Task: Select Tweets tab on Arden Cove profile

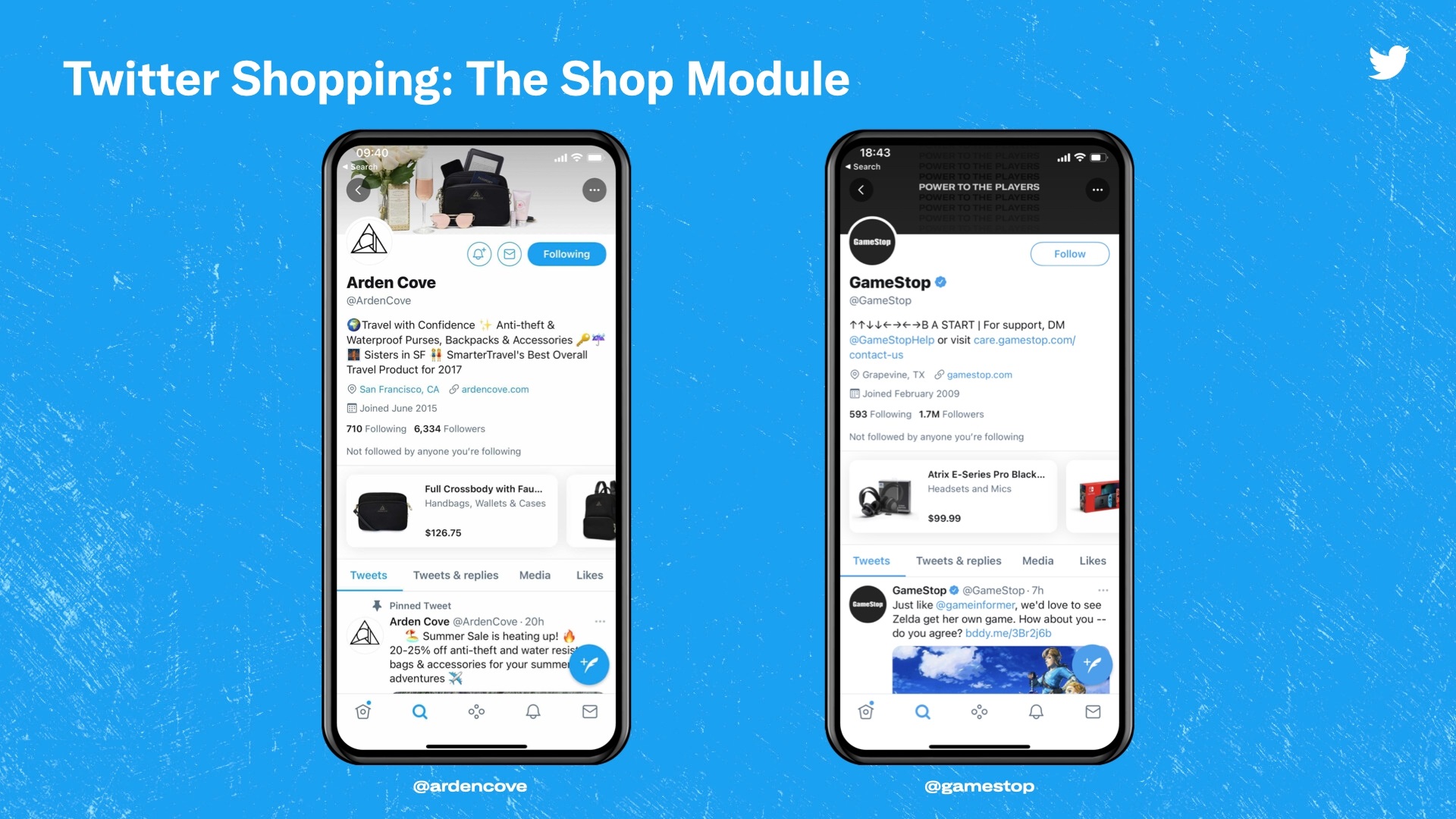Action: [x=368, y=574]
